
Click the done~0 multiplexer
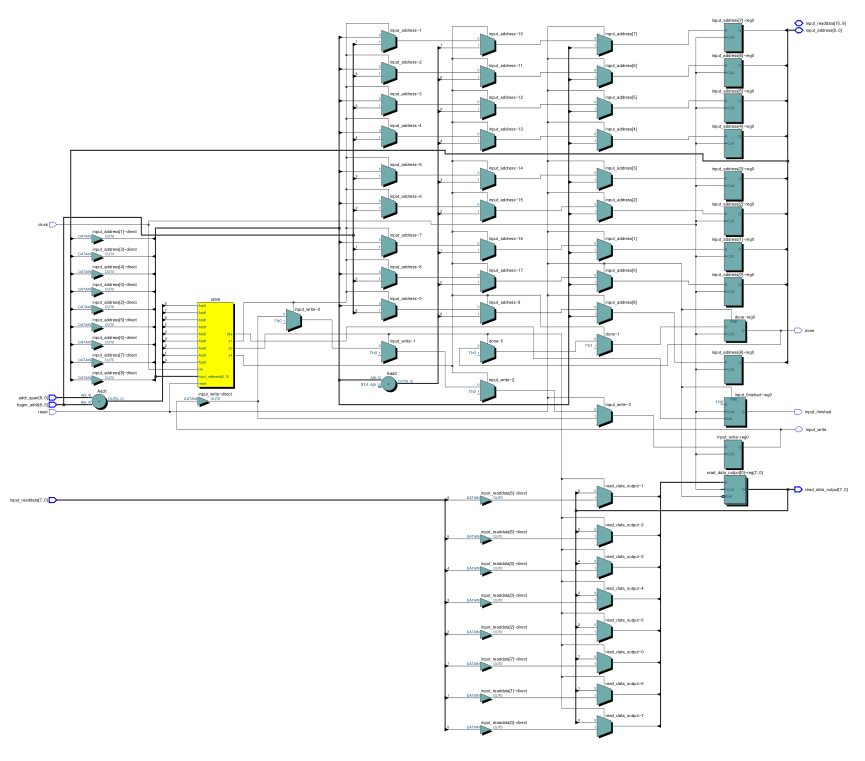coord(488,352)
